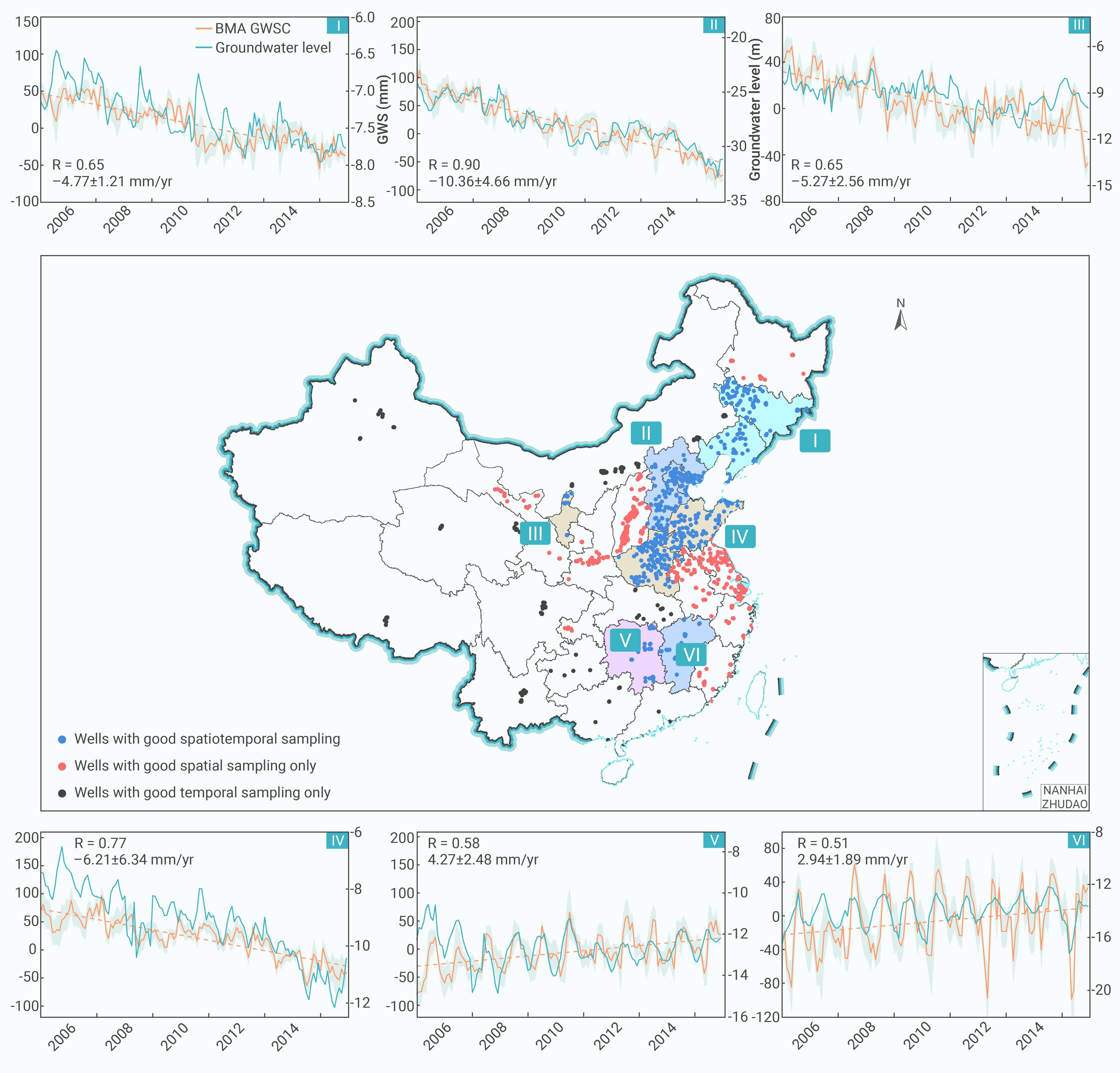
Task: Click the region IV label on the map
Action: (x=740, y=536)
